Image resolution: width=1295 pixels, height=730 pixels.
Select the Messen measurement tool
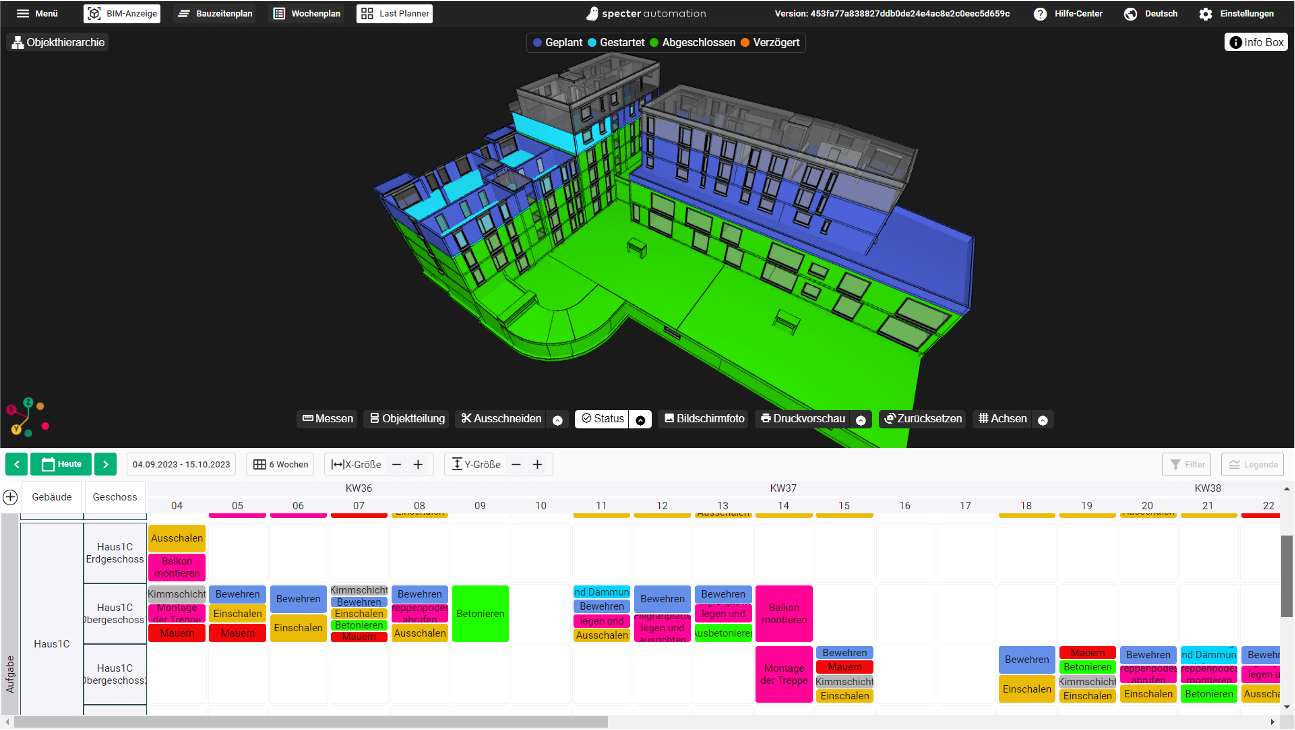[x=327, y=418]
